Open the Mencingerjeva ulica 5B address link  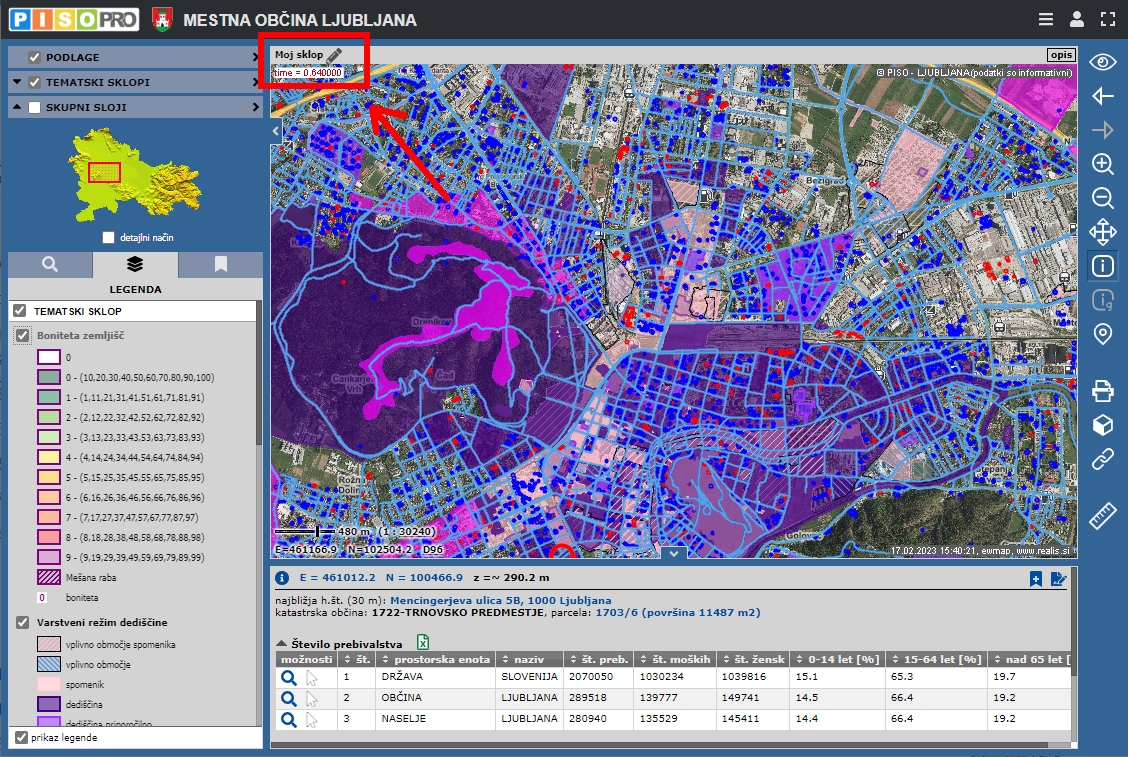tap(480, 599)
